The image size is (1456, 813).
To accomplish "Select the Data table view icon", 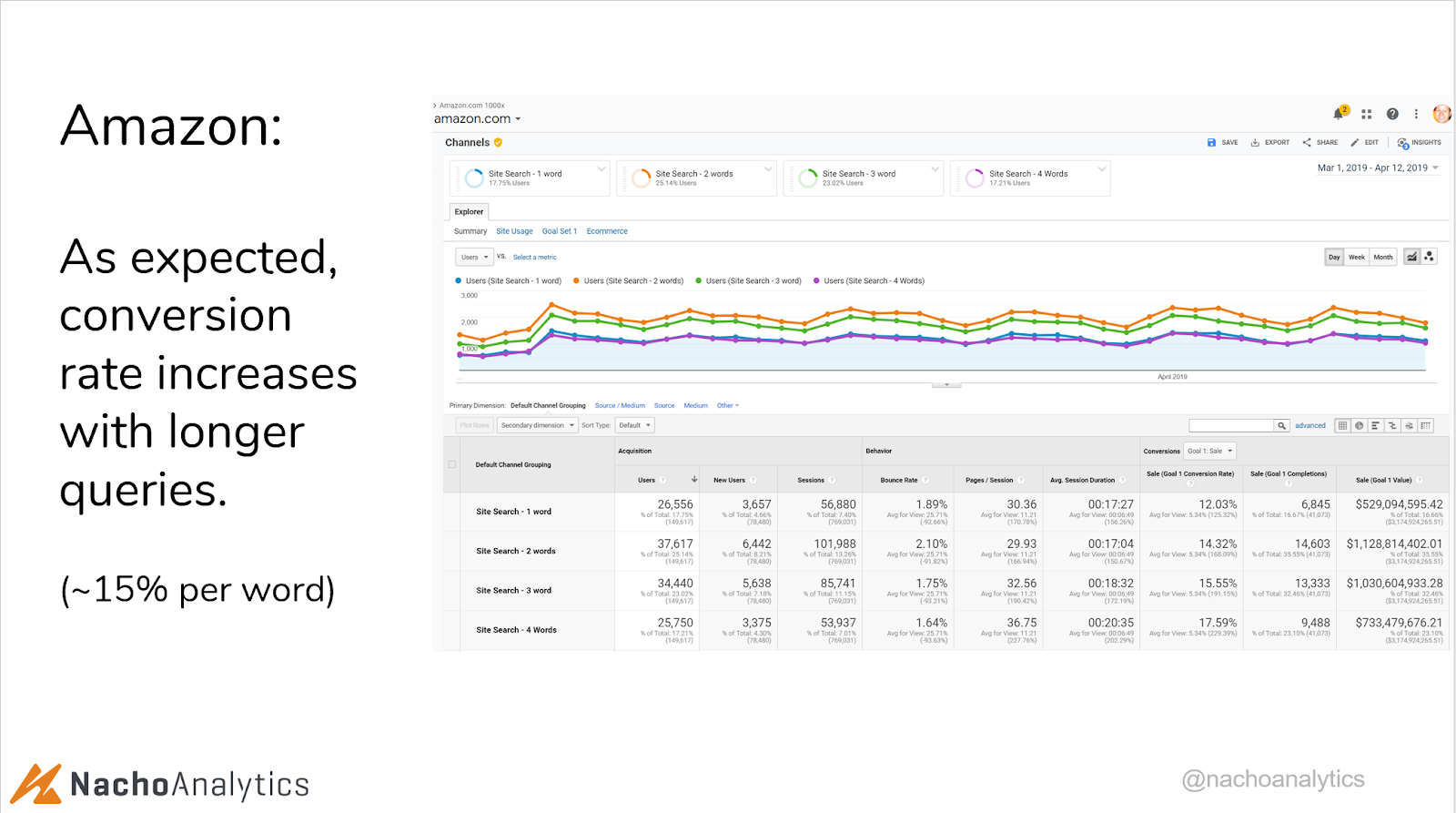I will [x=1342, y=425].
